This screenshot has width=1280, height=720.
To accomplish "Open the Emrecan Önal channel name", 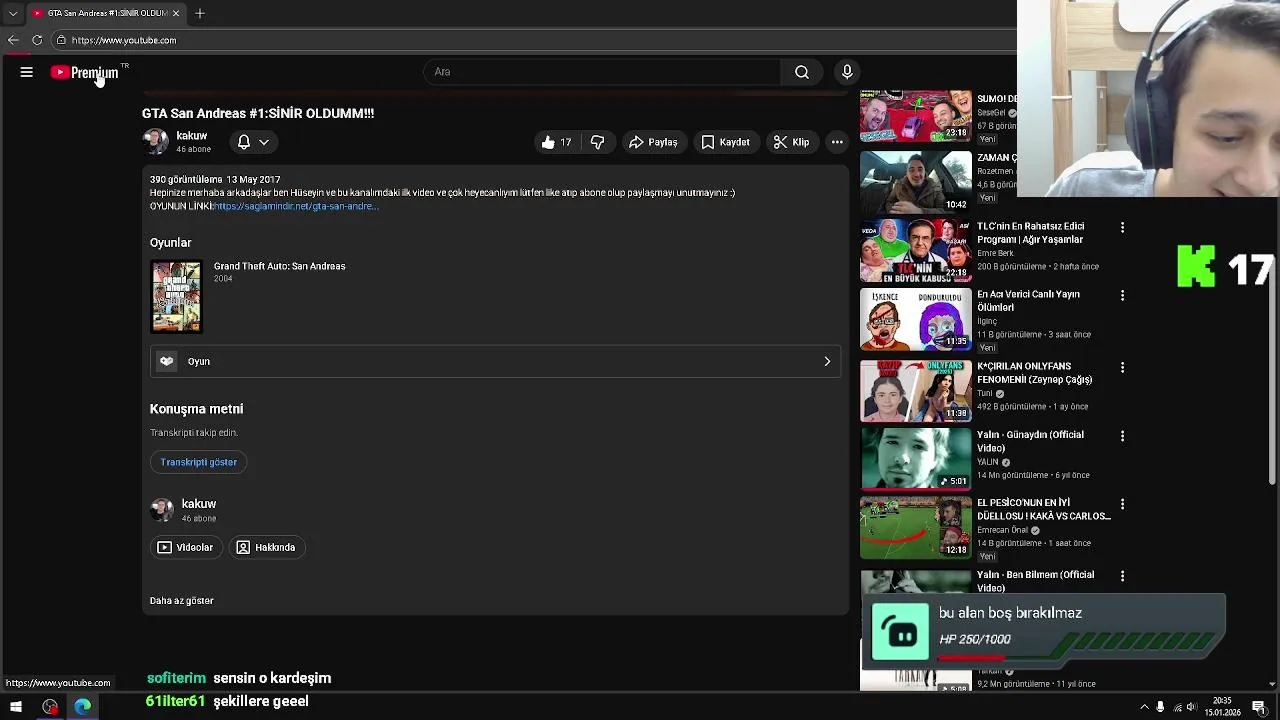I will coord(1003,530).
